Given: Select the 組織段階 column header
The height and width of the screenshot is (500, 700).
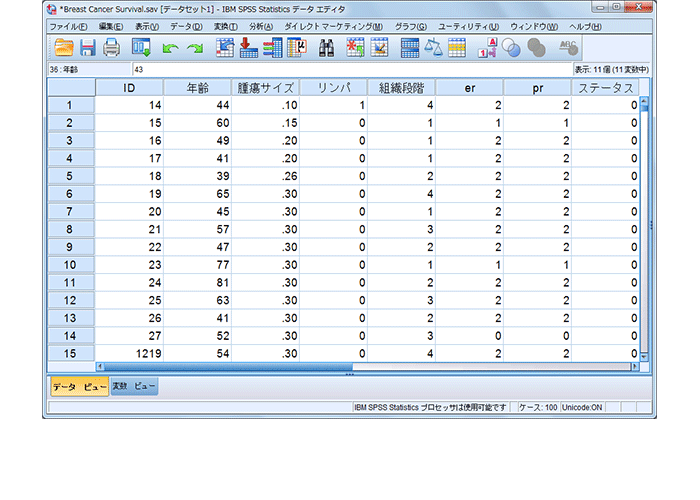Looking at the screenshot, I should pos(401,88).
